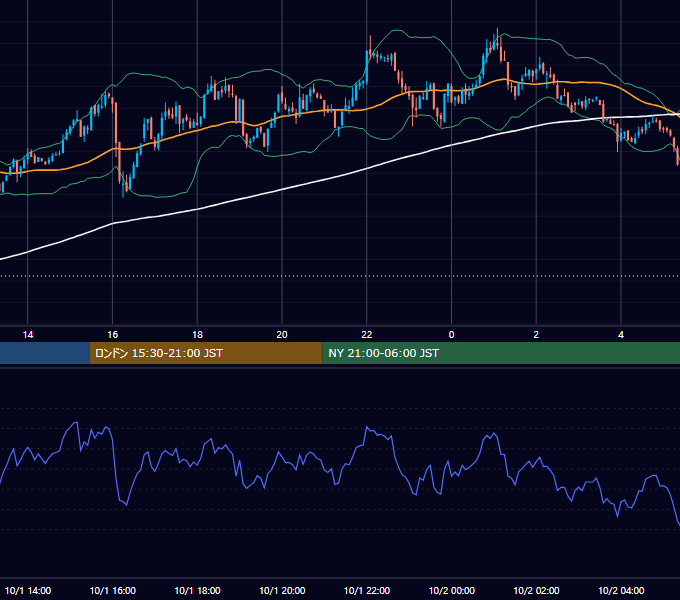Click hour label 4 on price chart axis
Screen dimensions: 680x600
(x=621, y=335)
